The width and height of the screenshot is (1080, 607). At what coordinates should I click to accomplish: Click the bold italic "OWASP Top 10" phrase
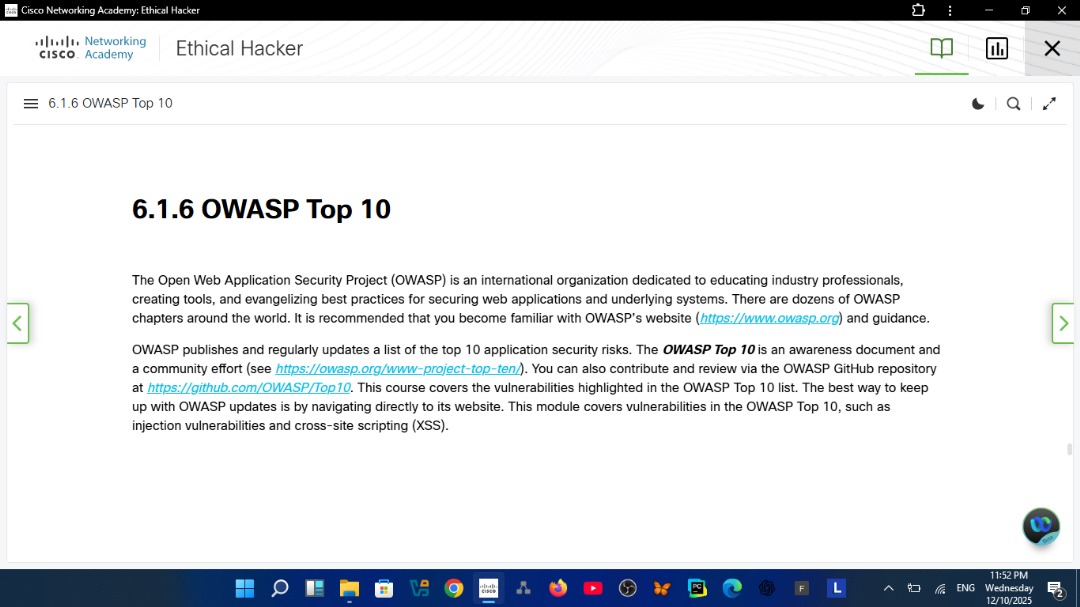(708, 350)
